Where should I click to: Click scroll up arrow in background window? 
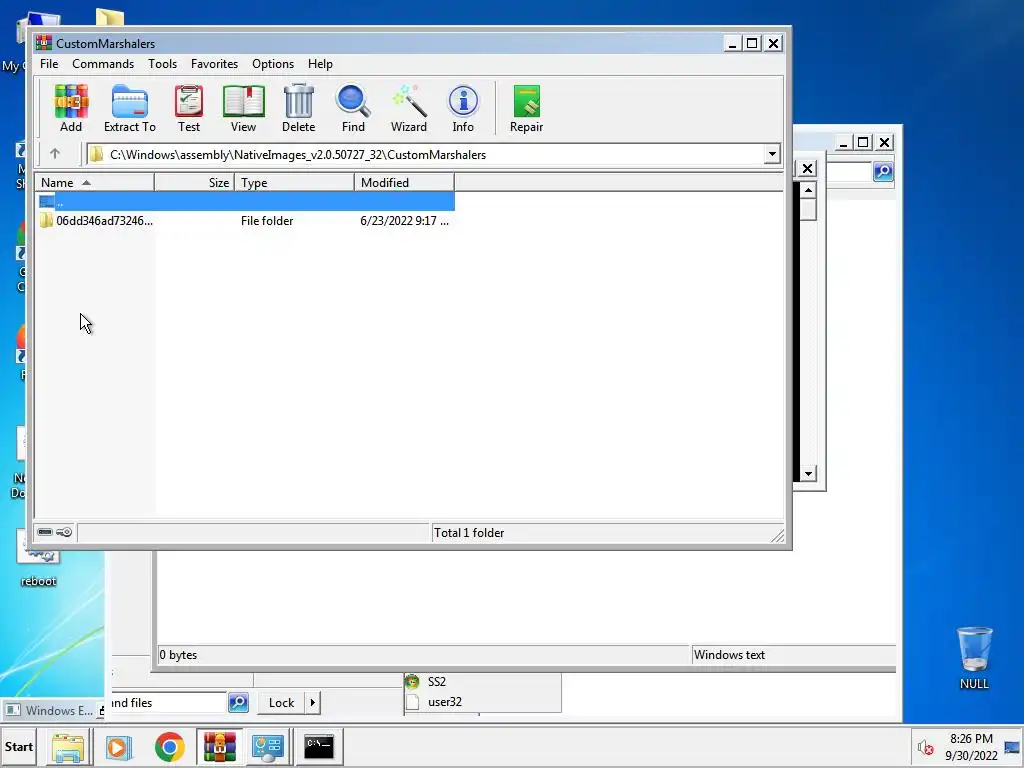[808, 190]
